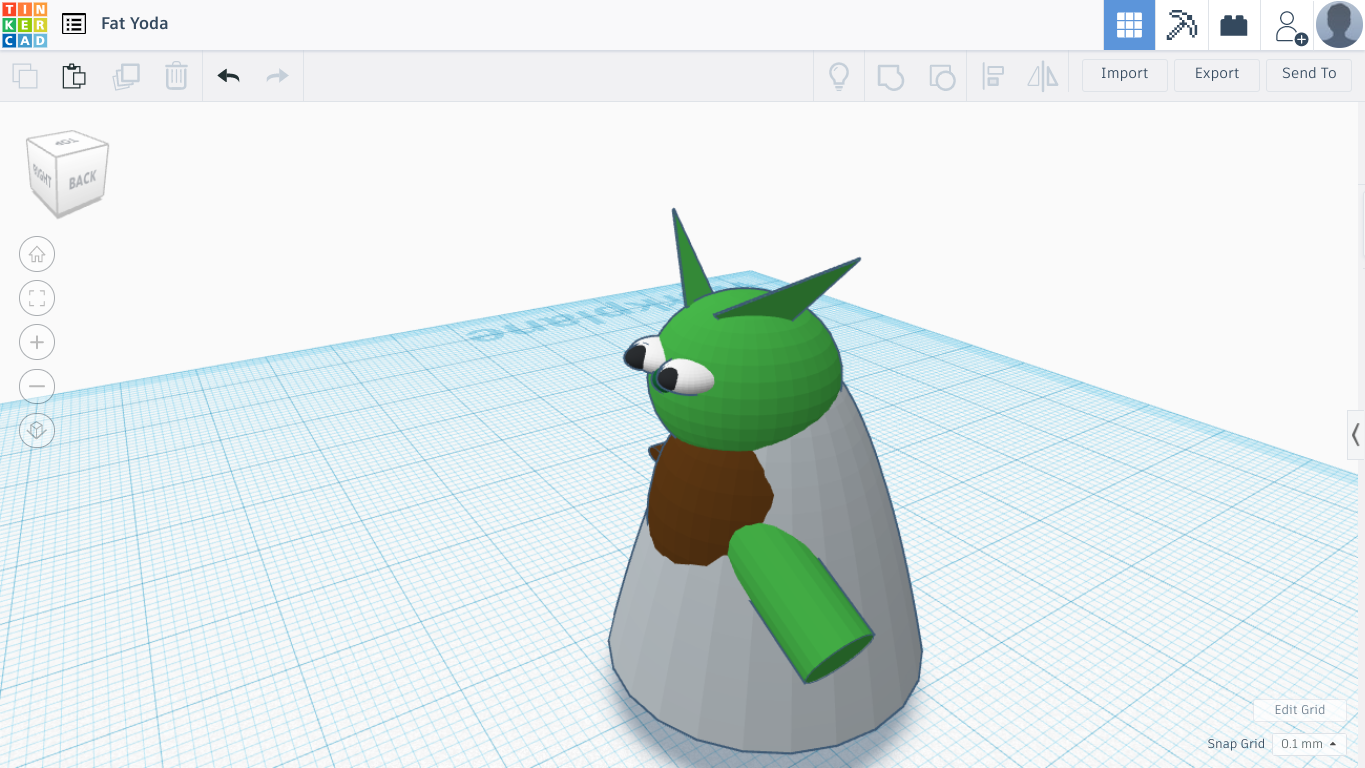The image size is (1365, 768).
Task: Open the designs list icon
Action: pyautogui.click(x=74, y=24)
